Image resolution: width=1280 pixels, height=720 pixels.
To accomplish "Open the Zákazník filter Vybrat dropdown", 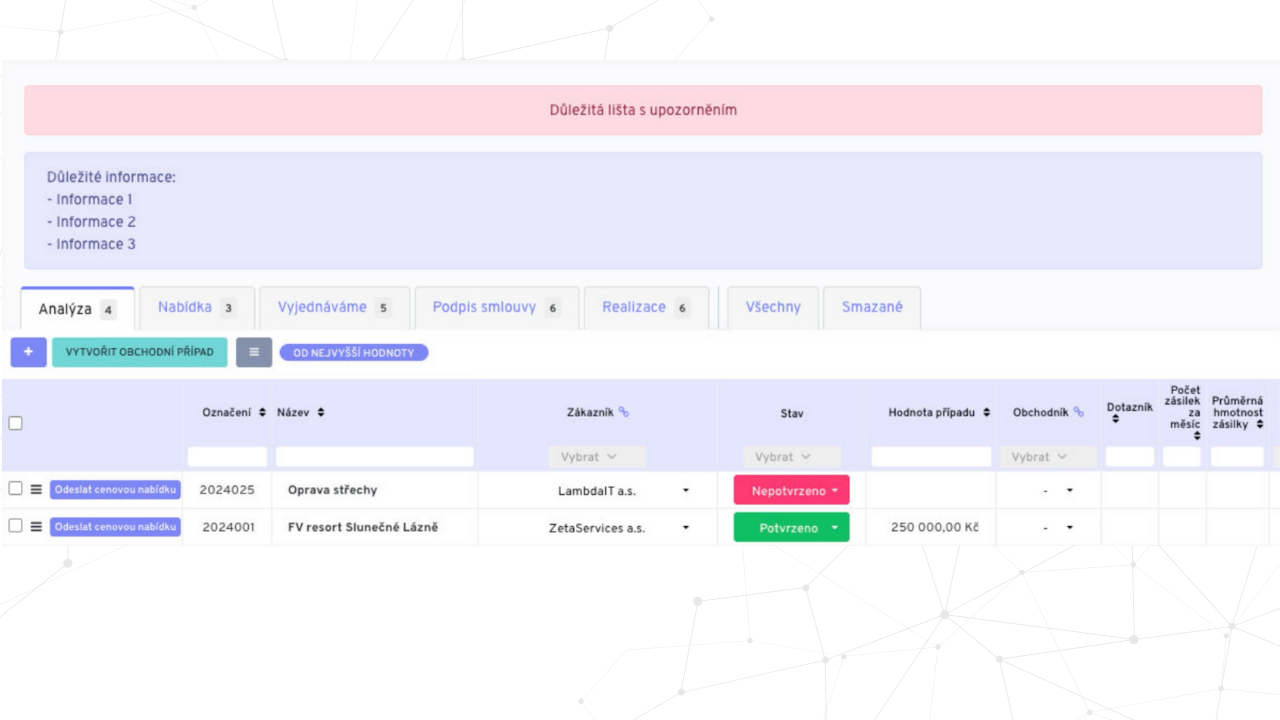I will pyautogui.click(x=597, y=456).
